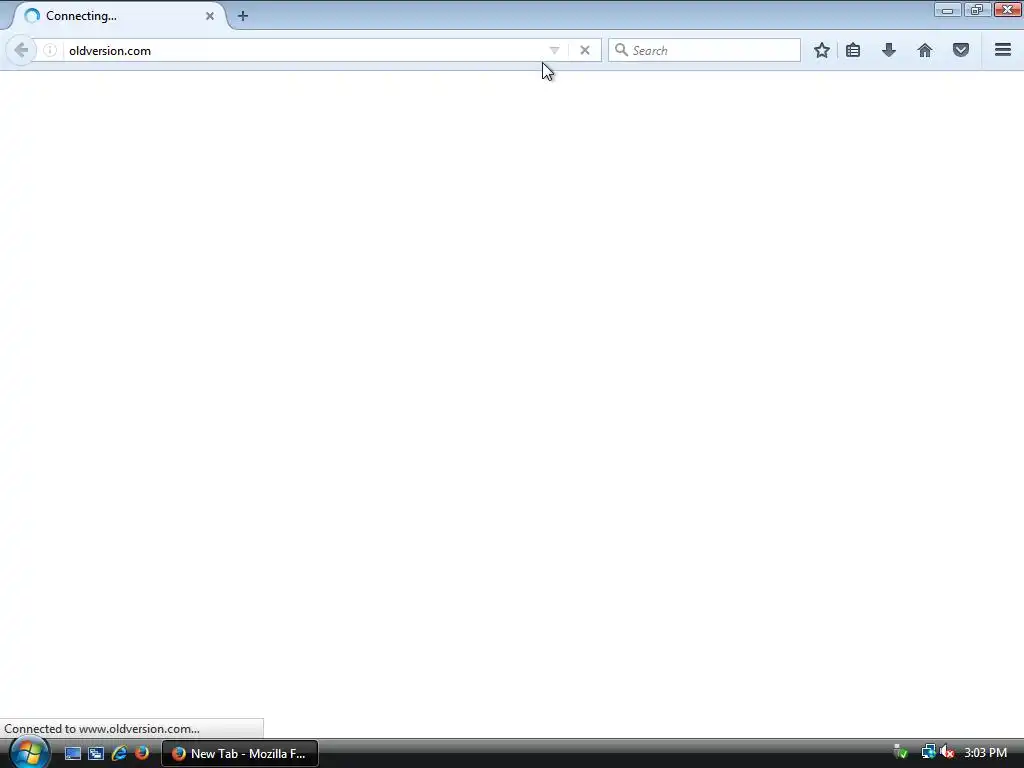The width and height of the screenshot is (1024, 768).
Task: Click the Search input box
Action: [704, 50]
